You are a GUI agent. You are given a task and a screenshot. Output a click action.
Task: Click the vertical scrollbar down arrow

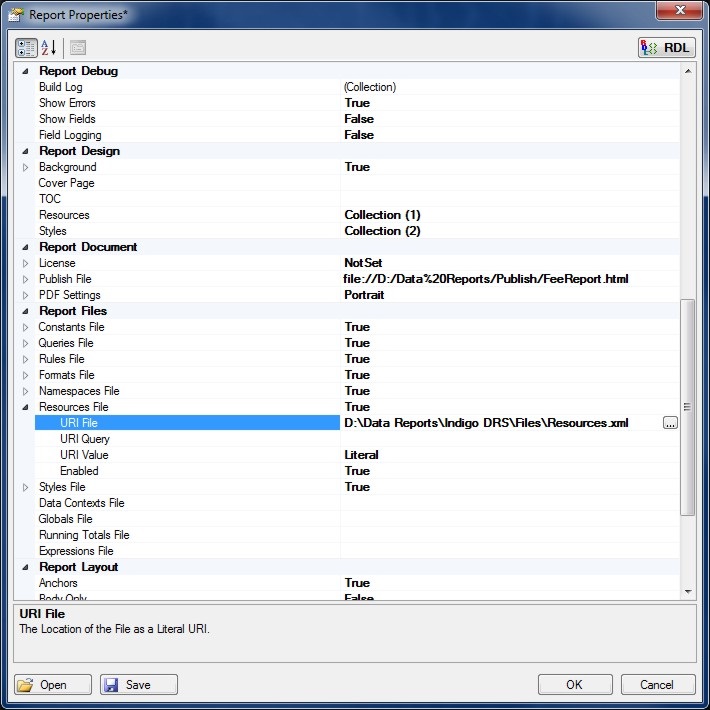(687, 592)
